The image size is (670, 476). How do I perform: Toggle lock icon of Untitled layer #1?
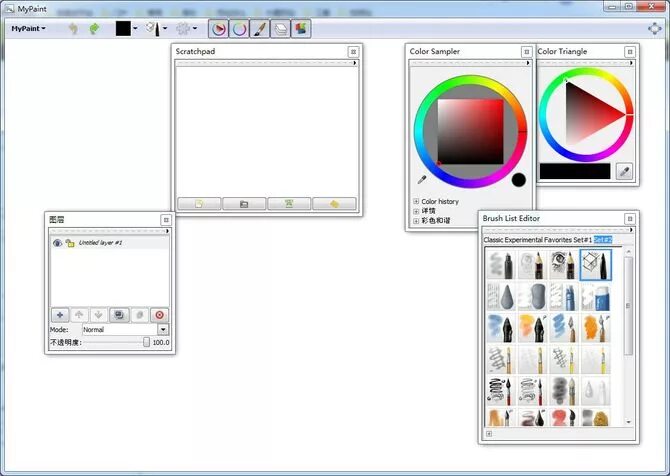[70, 243]
